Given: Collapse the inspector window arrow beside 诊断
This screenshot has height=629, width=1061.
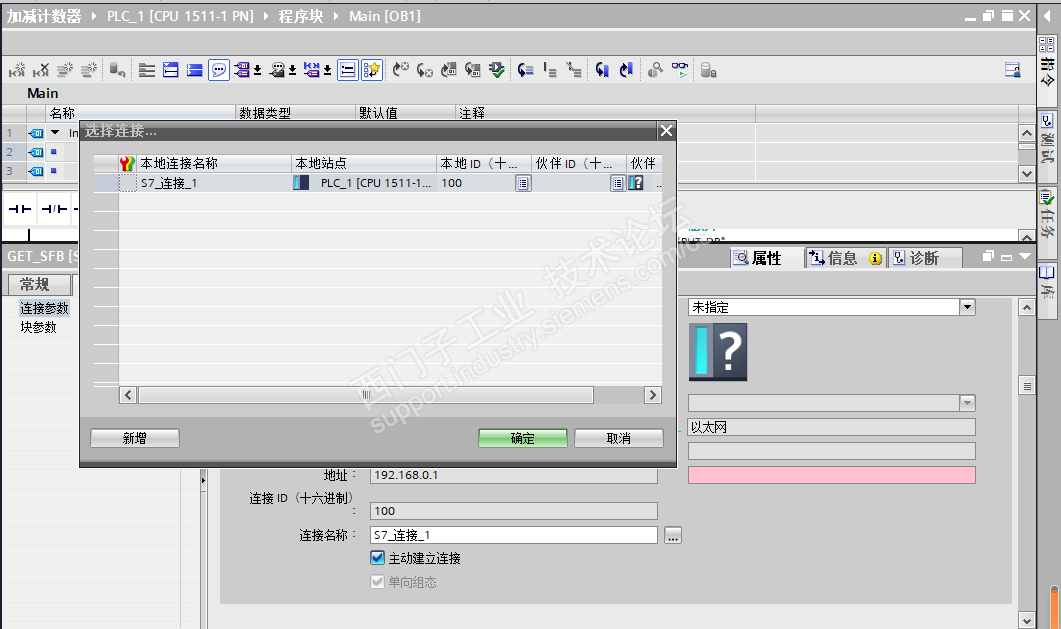Looking at the screenshot, I should tap(1025, 257).
